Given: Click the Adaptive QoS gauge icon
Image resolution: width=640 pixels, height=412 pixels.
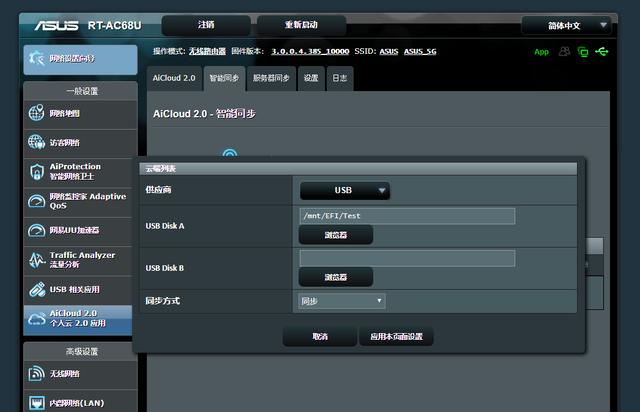Looking at the screenshot, I should [36, 201].
